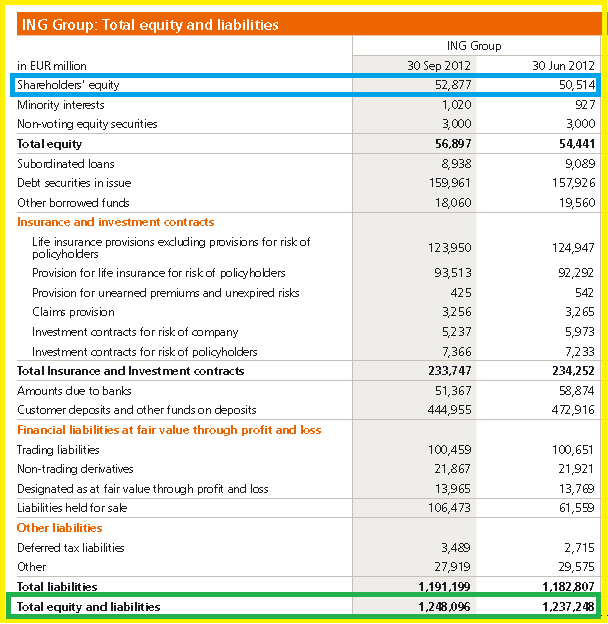Select total insurance contracts value 234,252

[573, 371]
